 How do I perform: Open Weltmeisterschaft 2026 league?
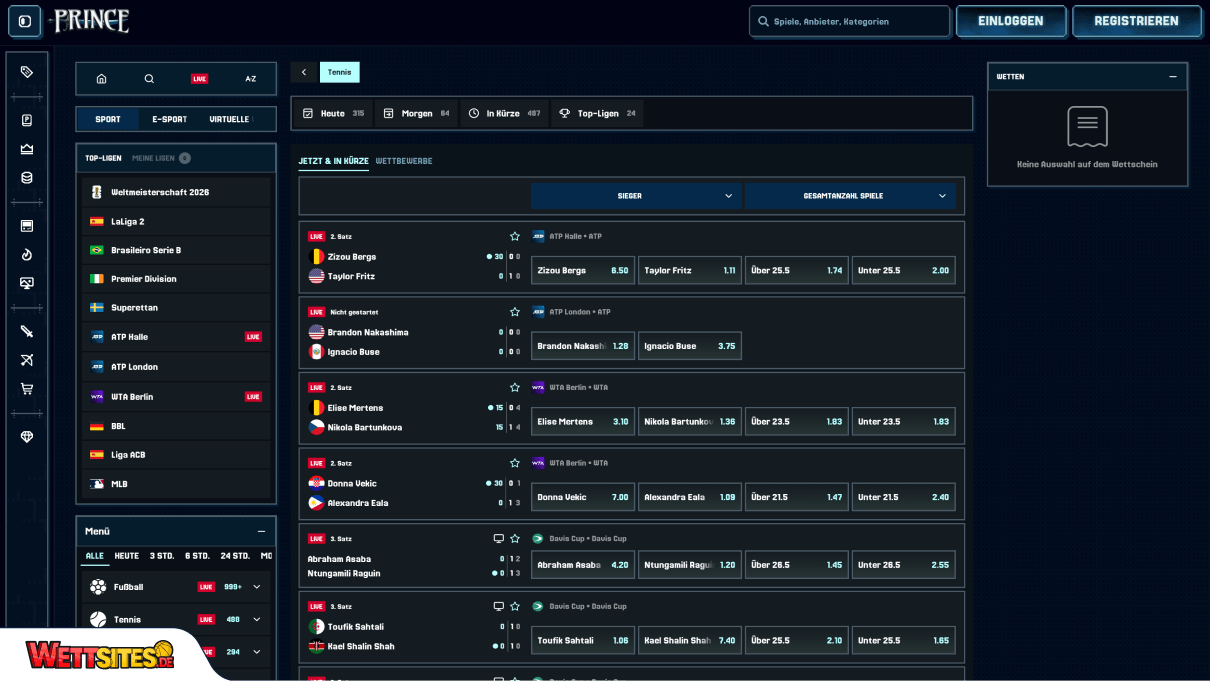pyautogui.click(x=176, y=192)
